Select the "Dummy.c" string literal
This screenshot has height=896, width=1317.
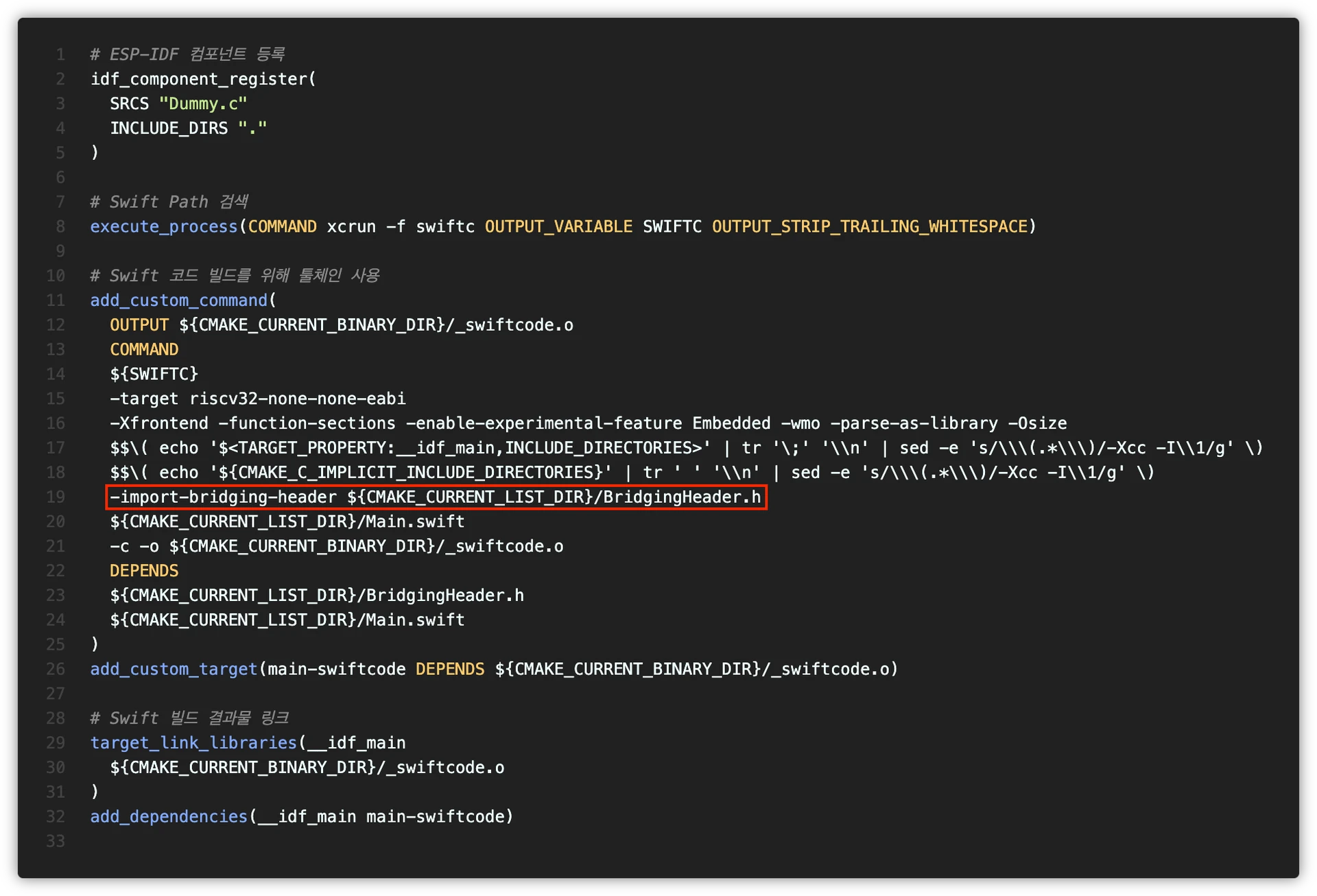point(204,103)
